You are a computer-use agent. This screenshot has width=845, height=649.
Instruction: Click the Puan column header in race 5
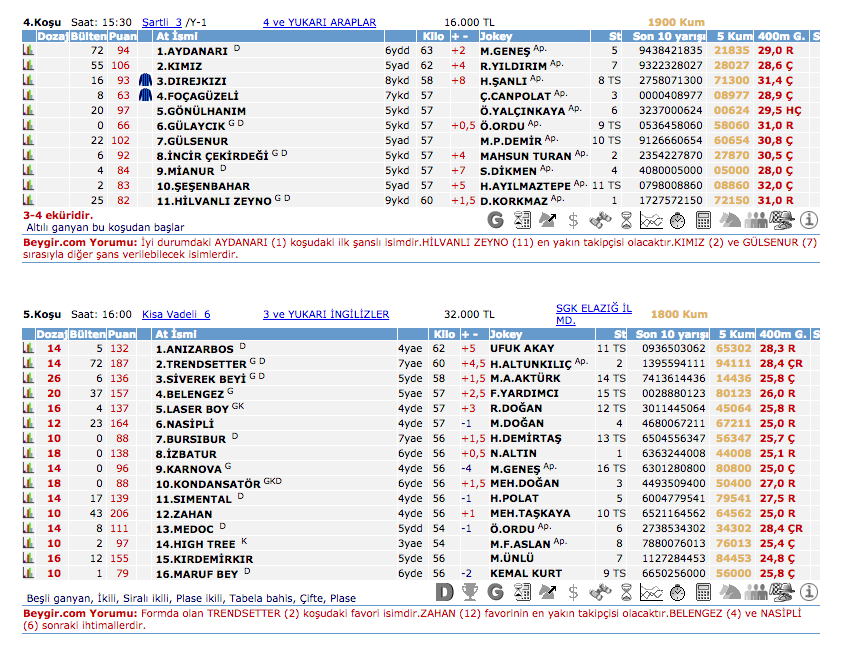pos(122,333)
